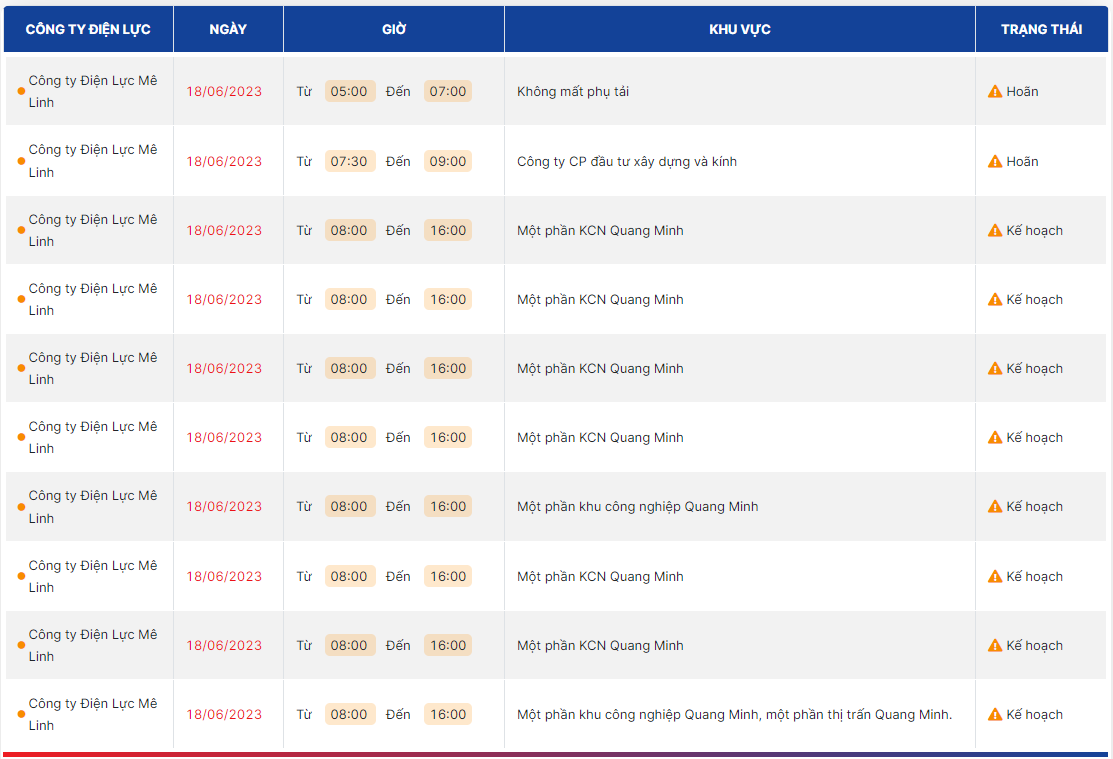Select the 07:30 start time badge
The width and height of the screenshot is (1113, 759).
pyautogui.click(x=349, y=161)
